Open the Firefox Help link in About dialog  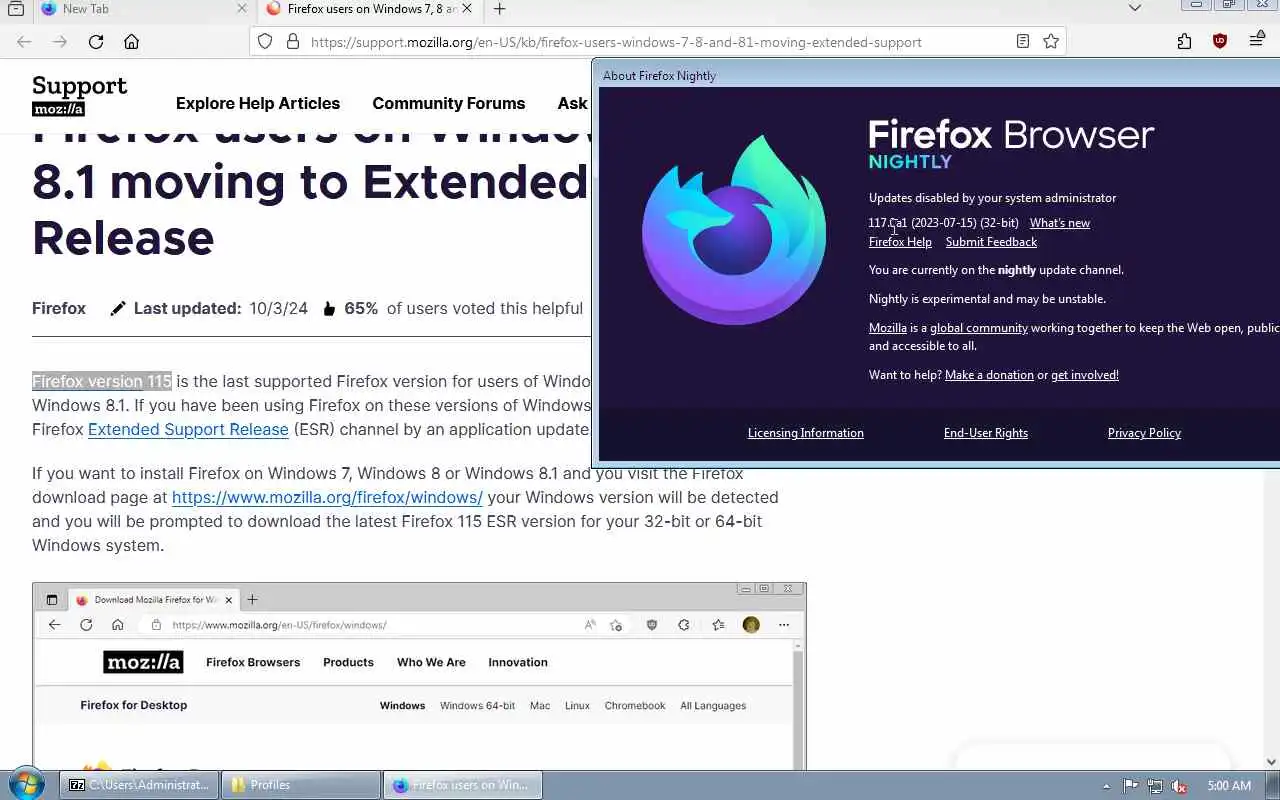(x=900, y=242)
